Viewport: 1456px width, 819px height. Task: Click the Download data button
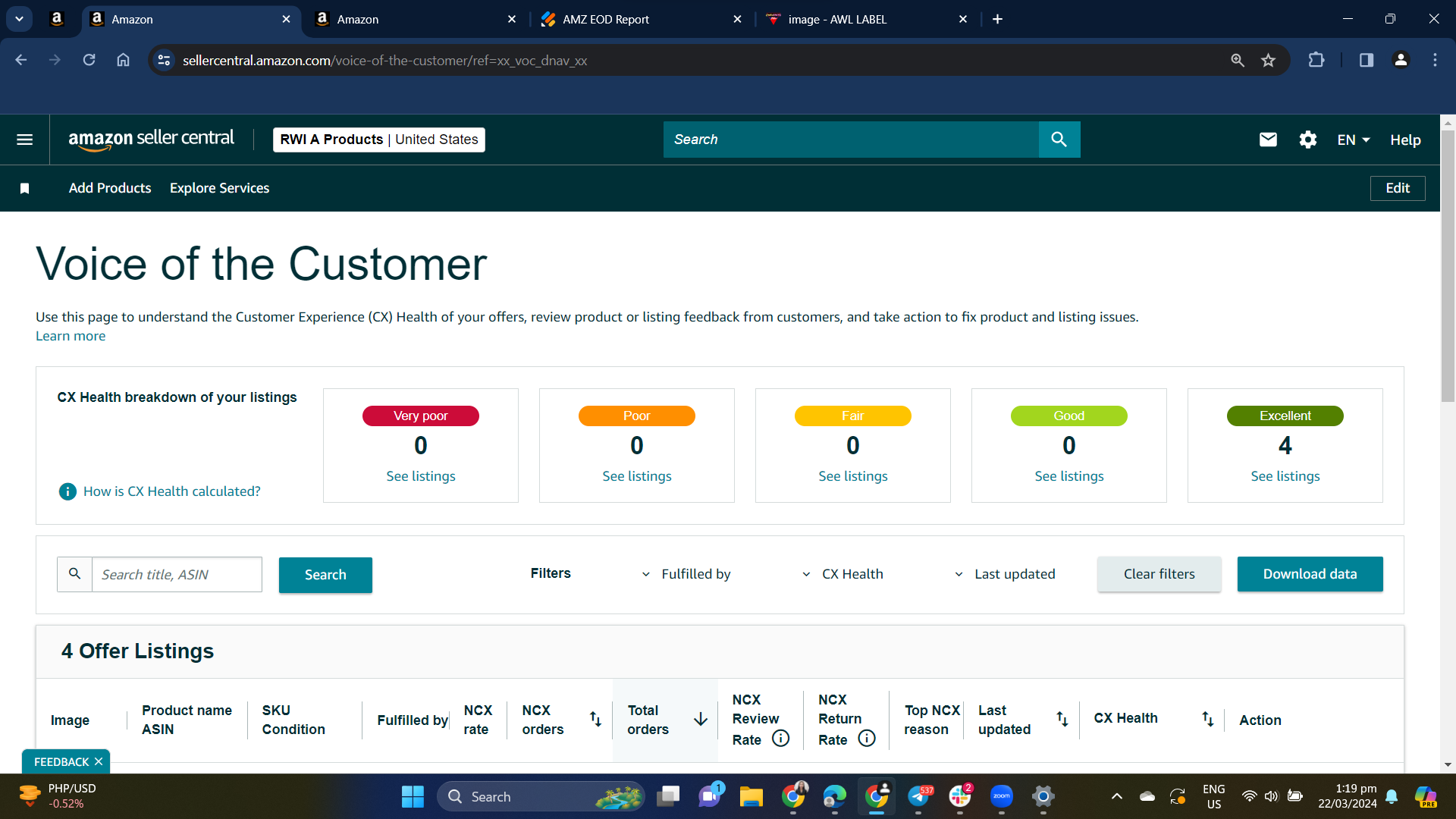[1310, 574]
